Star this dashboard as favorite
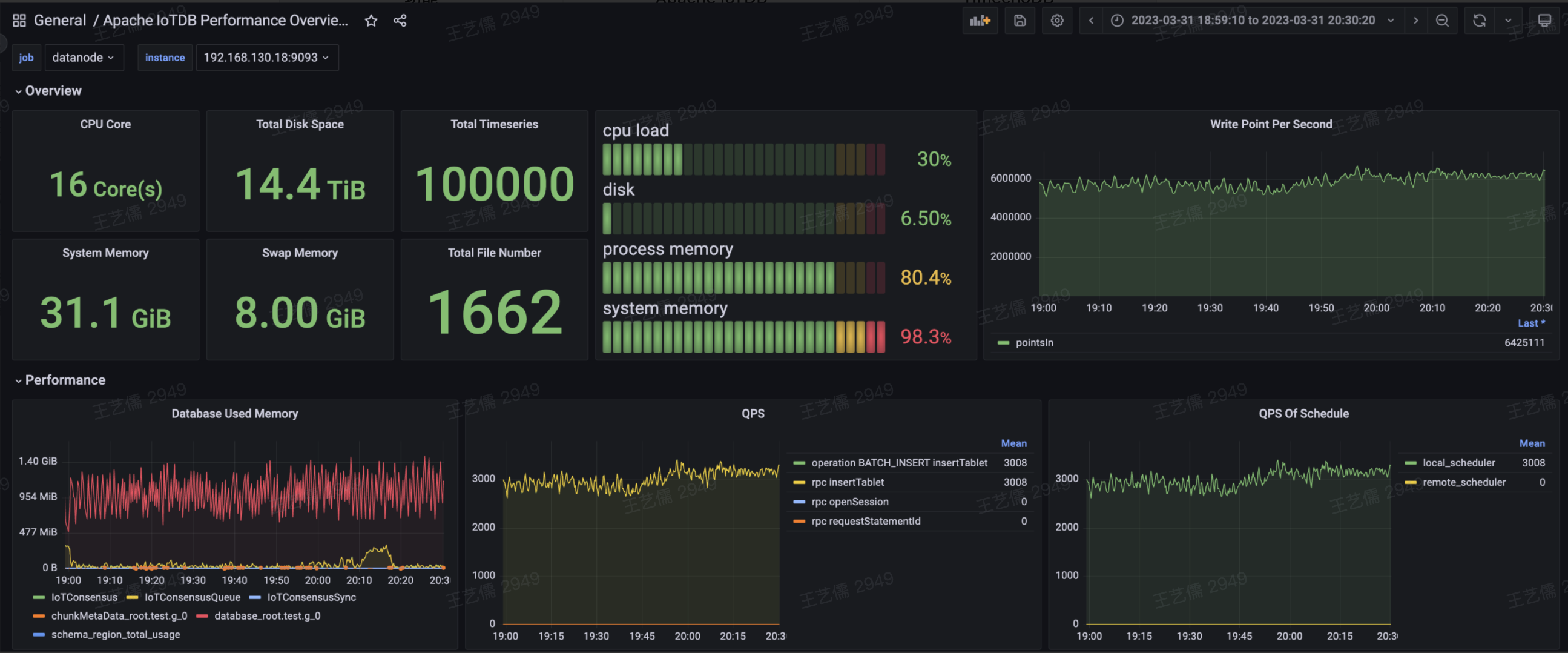The height and width of the screenshot is (653, 1568). [x=371, y=21]
